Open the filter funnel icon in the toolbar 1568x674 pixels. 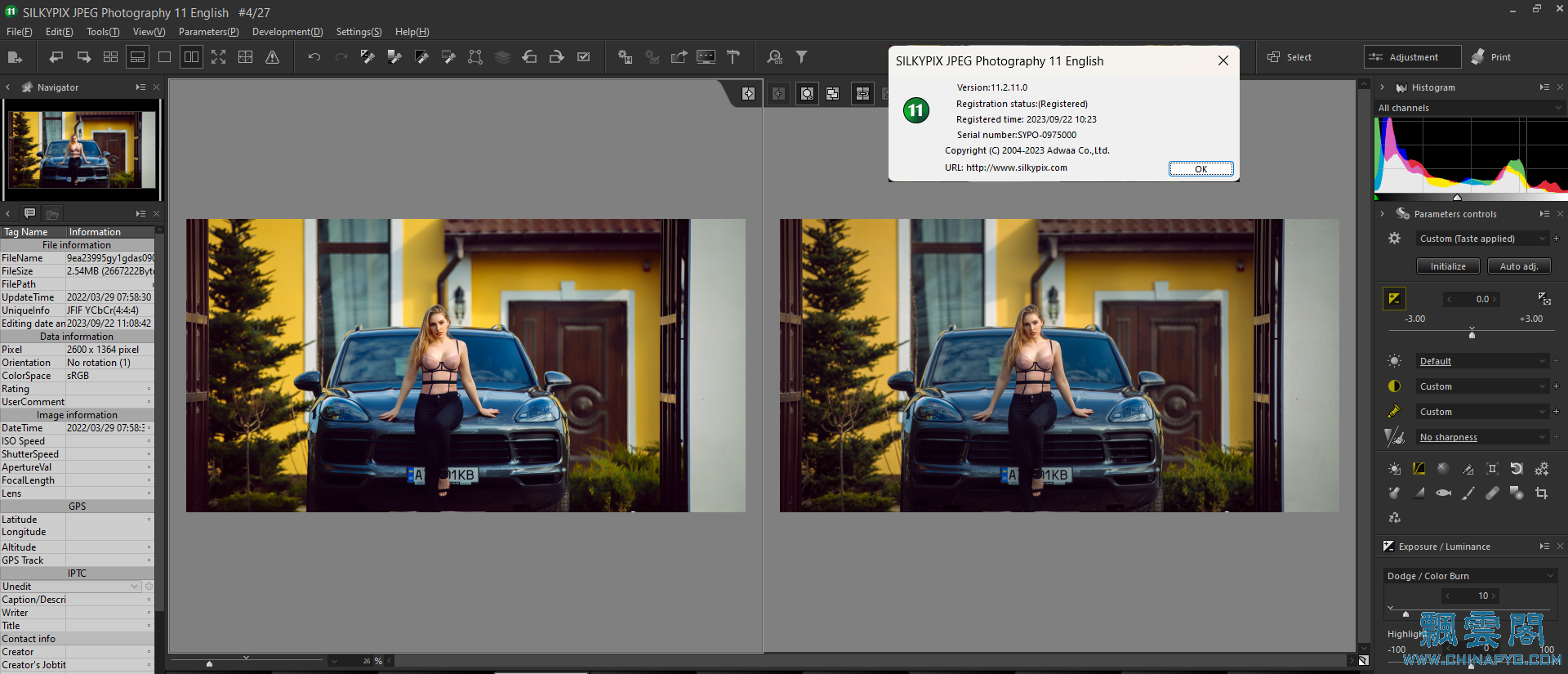tap(801, 57)
